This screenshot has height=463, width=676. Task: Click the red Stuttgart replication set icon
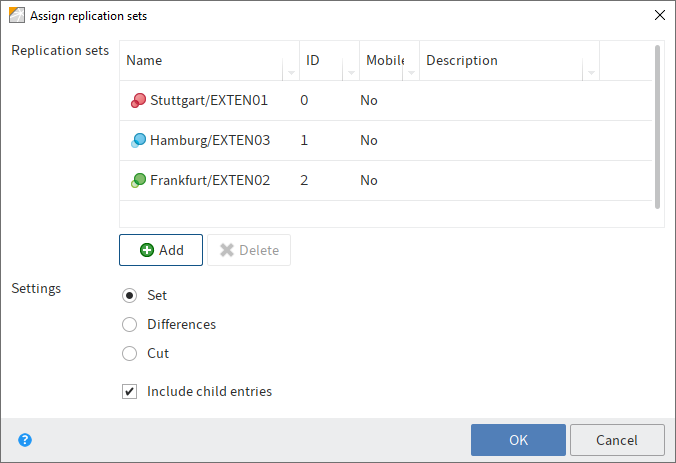138,100
